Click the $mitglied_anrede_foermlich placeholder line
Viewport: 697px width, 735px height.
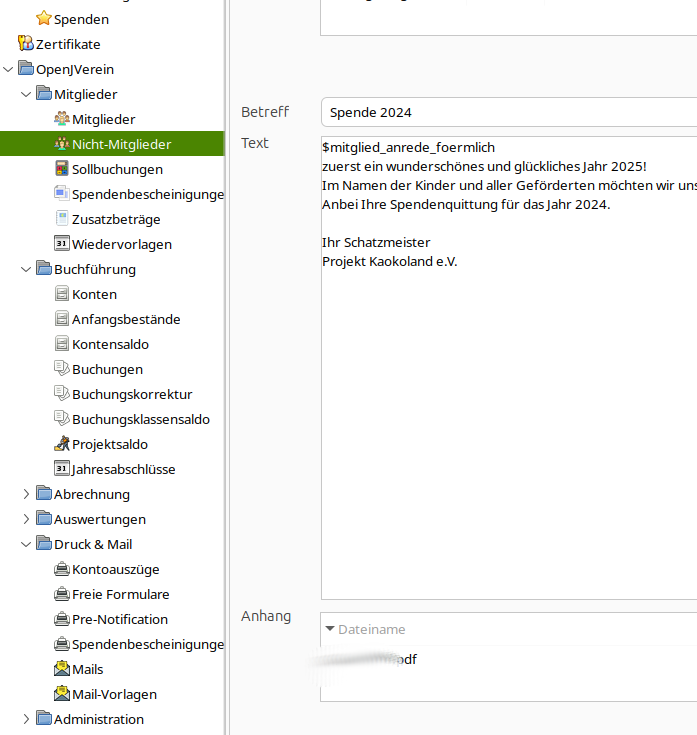point(408,147)
